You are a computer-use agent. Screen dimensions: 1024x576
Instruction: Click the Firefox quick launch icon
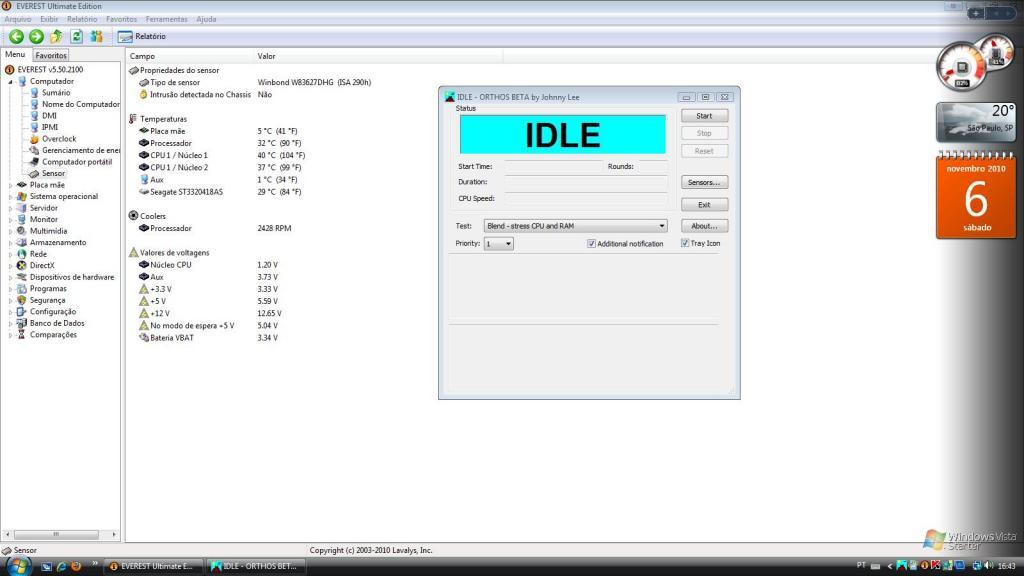(76, 566)
